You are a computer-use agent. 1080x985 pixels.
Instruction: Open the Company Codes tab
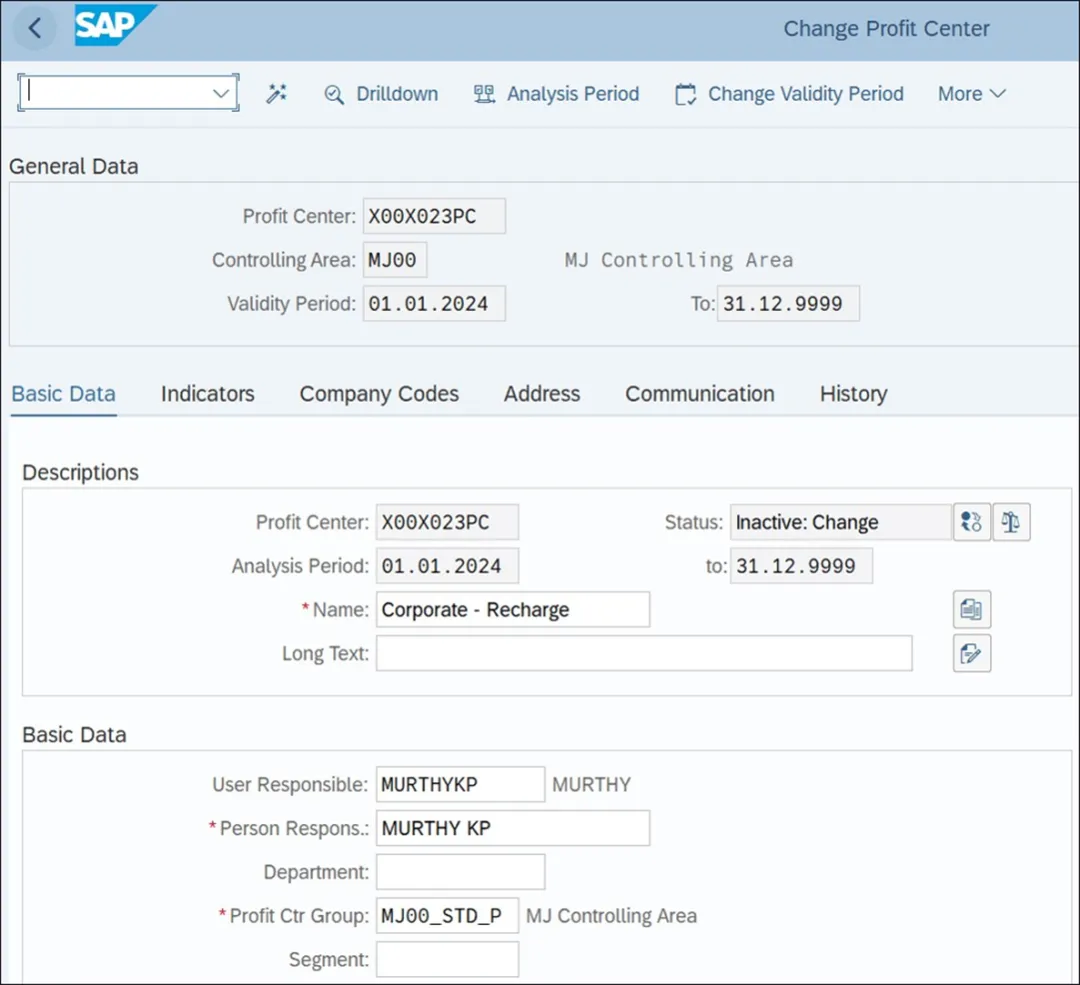click(379, 394)
